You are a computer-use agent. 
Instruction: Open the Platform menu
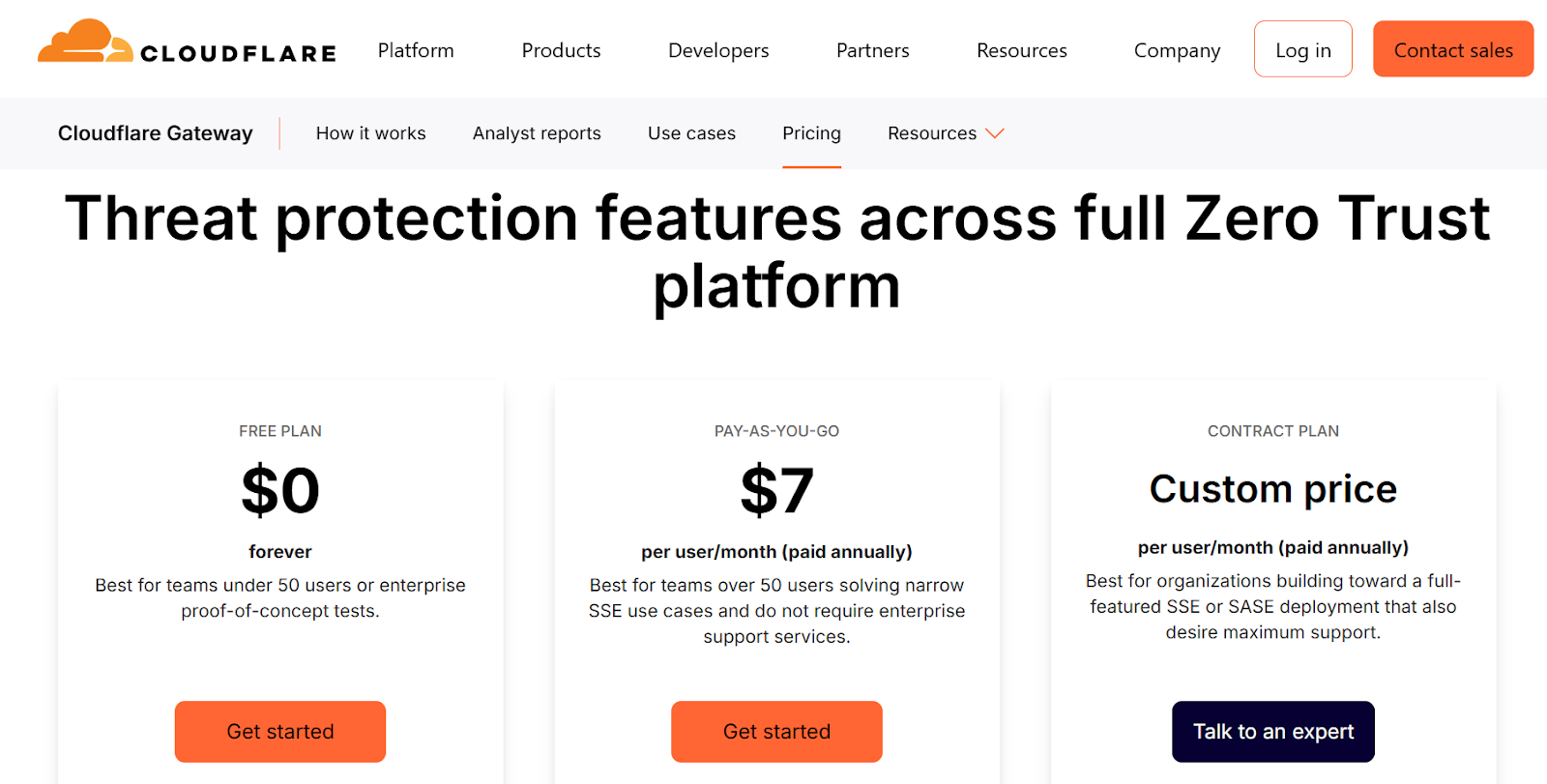[x=416, y=50]
